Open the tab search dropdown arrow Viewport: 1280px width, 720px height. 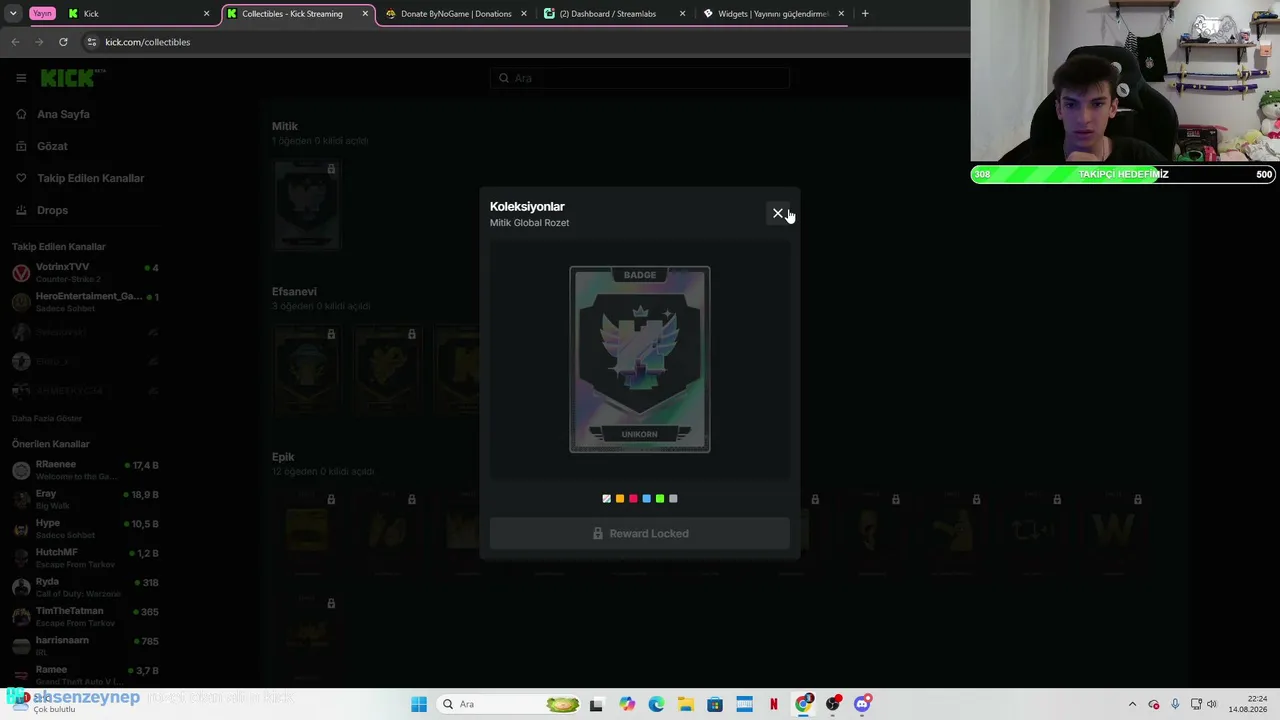coord(13,14)
